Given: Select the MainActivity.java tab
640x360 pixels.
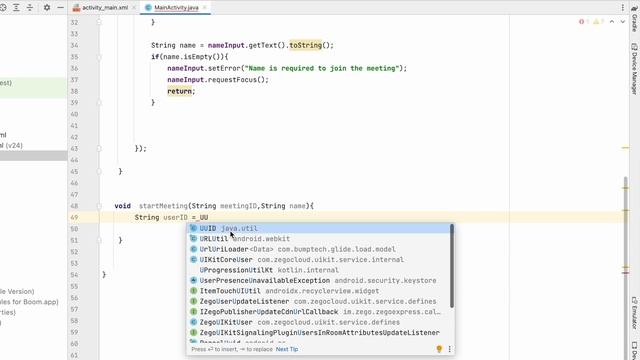Looking at the screenshot, I should 176,7.
